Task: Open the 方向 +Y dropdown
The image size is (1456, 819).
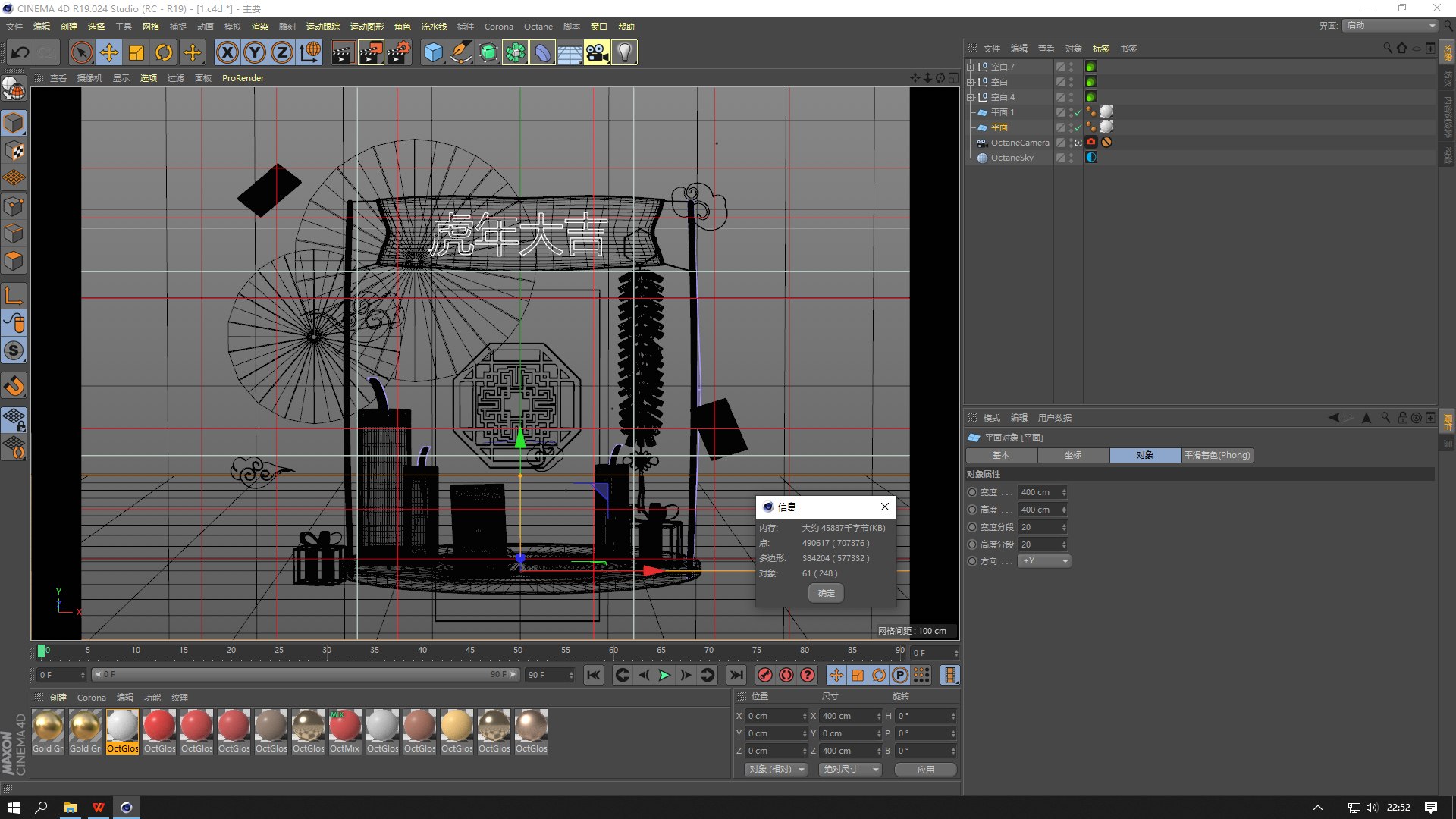Action: pyautogui.click(x=1044, y=561)
